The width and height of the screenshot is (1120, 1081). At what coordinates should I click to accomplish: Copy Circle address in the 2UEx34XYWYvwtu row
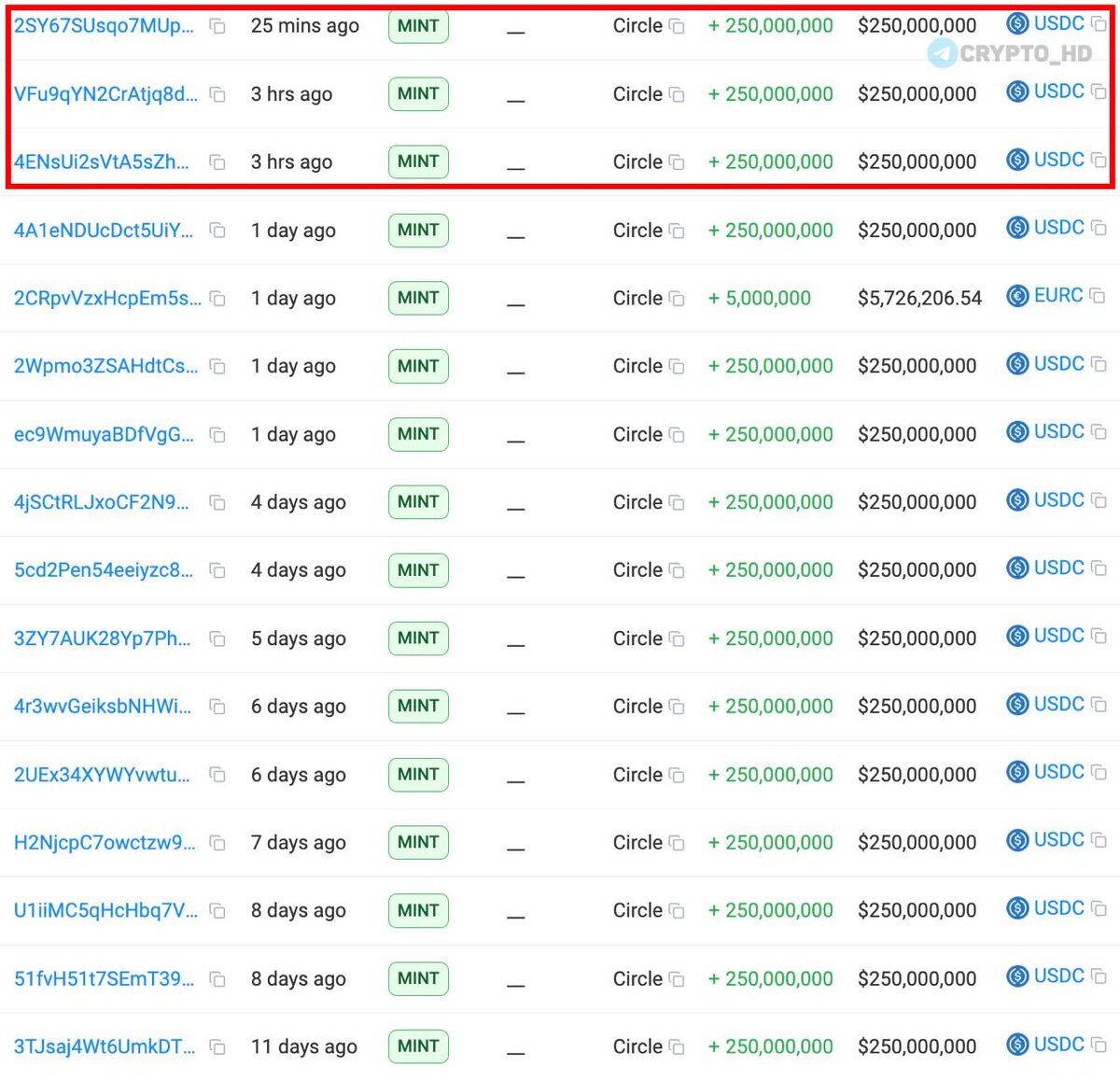point(677,776)
